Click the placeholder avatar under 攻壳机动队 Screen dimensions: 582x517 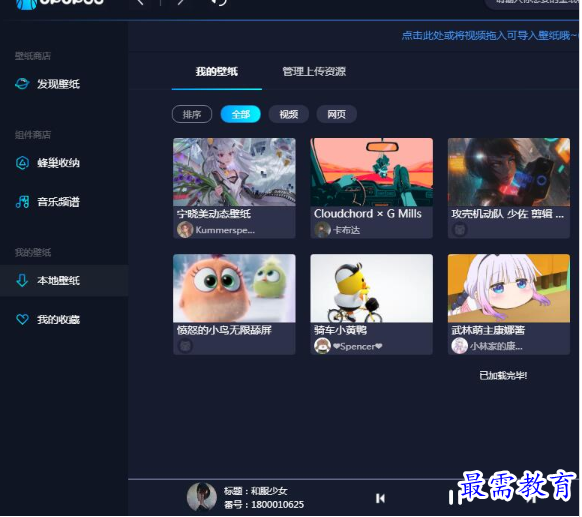click(460, 230)
